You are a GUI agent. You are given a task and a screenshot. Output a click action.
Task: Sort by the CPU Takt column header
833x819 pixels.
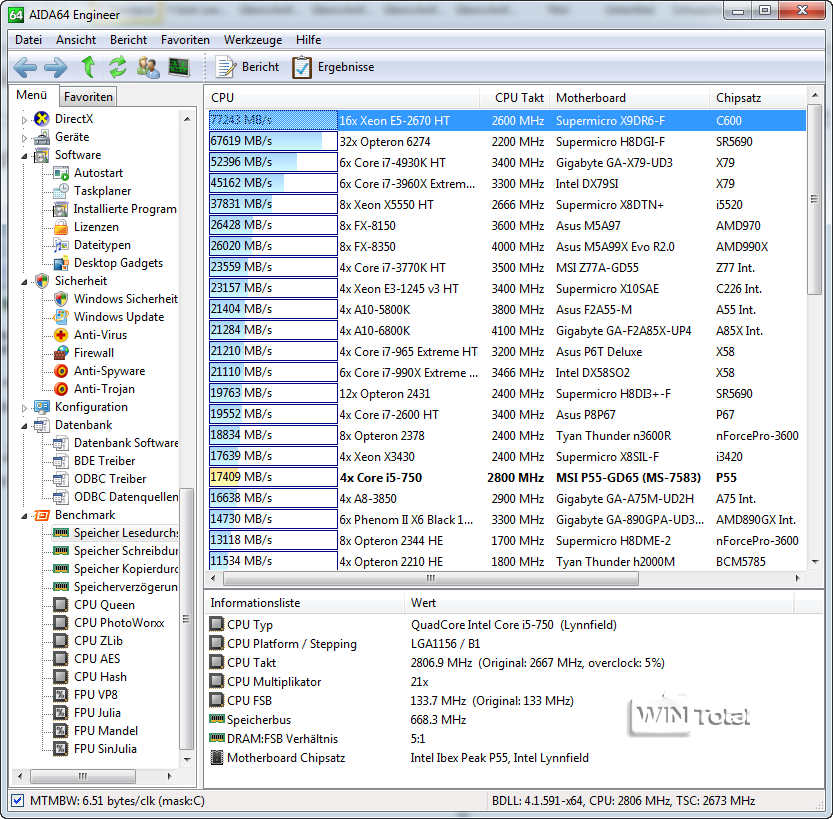pos(519,97)
